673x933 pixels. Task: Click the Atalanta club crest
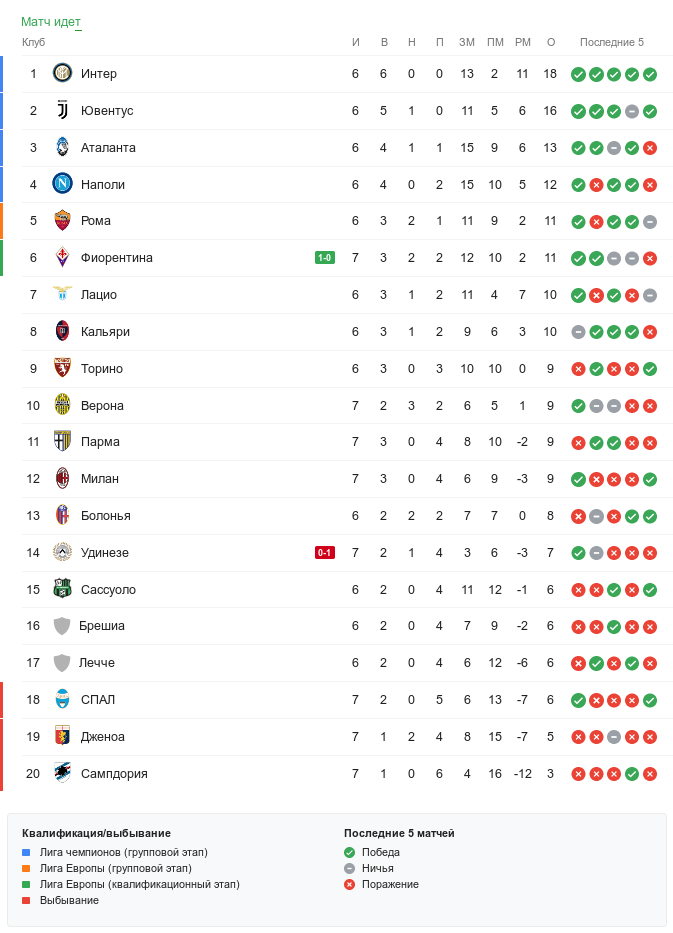tap(62, 147)
